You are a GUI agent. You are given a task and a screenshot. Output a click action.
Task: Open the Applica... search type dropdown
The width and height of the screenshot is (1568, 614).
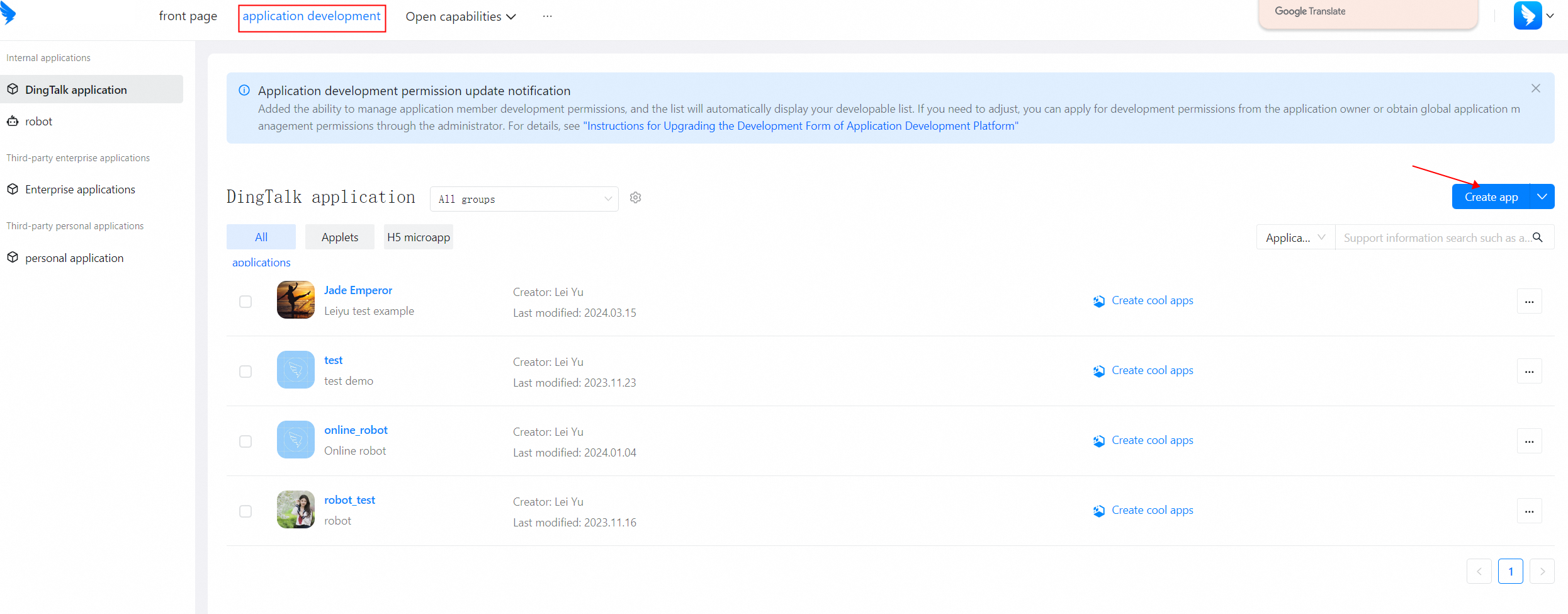[1296, 237]
